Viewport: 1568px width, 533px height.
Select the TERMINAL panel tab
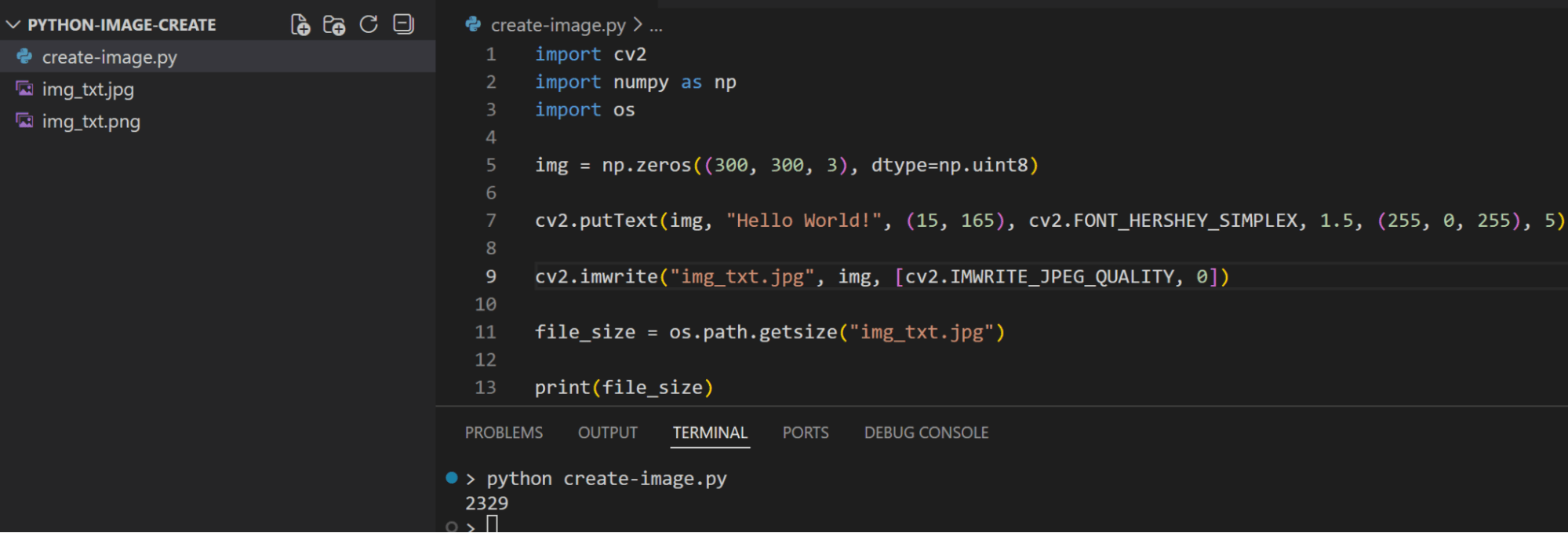(x=710, y=433)
